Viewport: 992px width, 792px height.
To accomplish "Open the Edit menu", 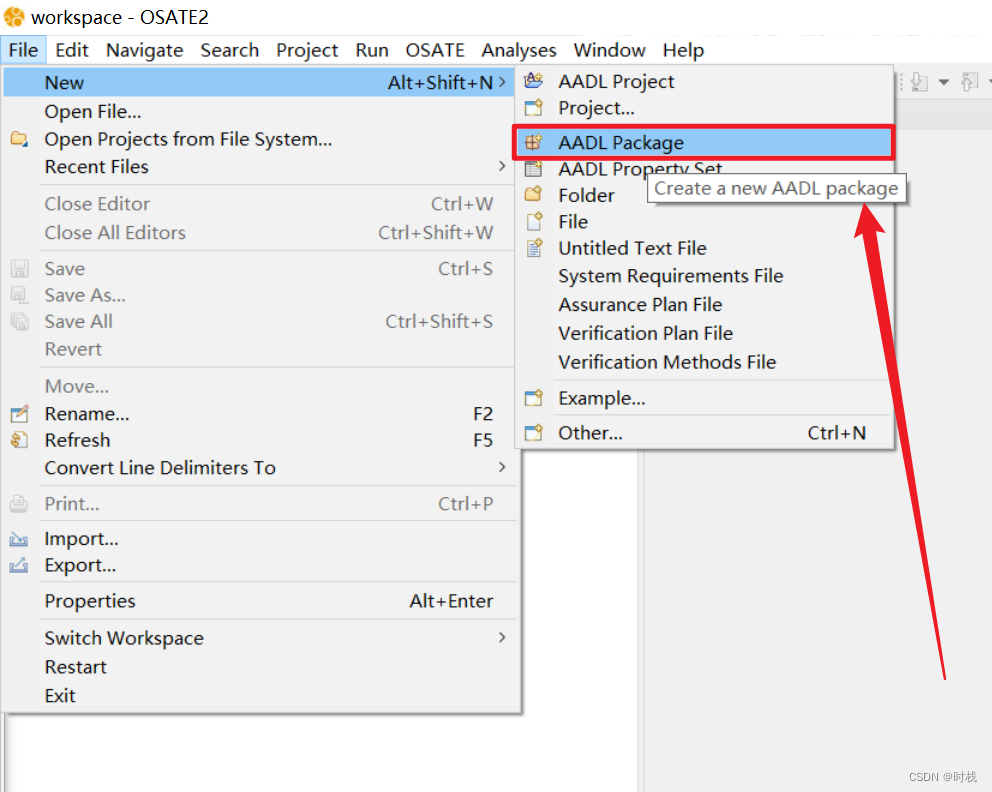I will pos(71,50).
